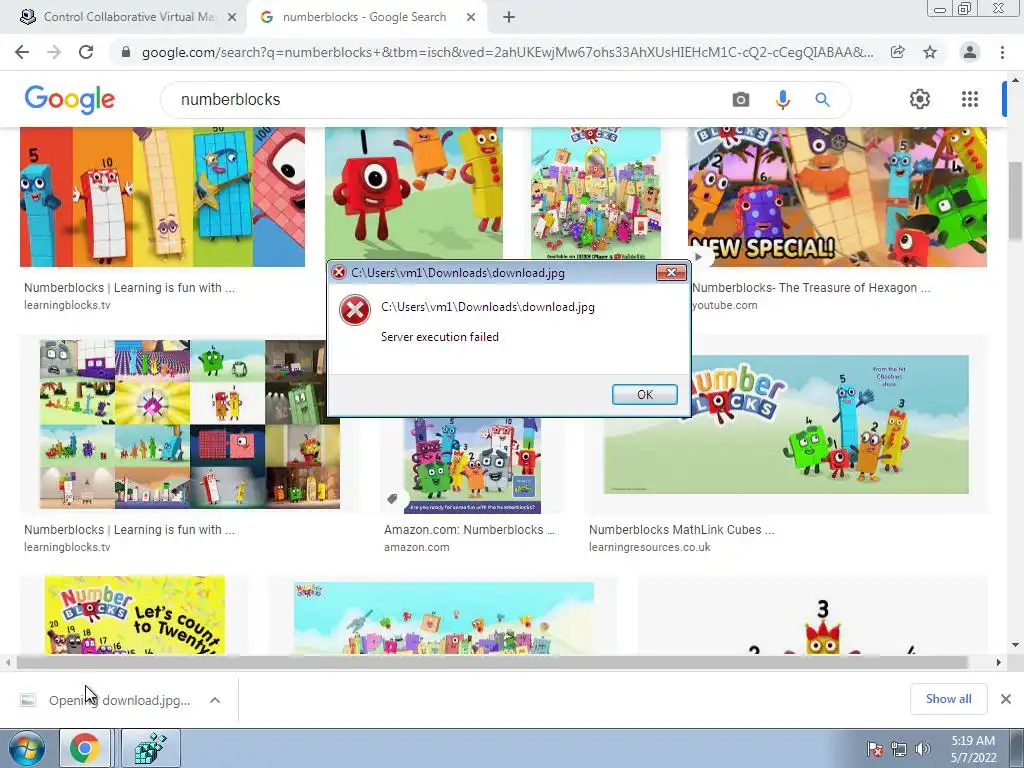Viewport: 1024px width, 768px height.
Task: Open the Windows Start menu orb
Action: click(26, 748)
